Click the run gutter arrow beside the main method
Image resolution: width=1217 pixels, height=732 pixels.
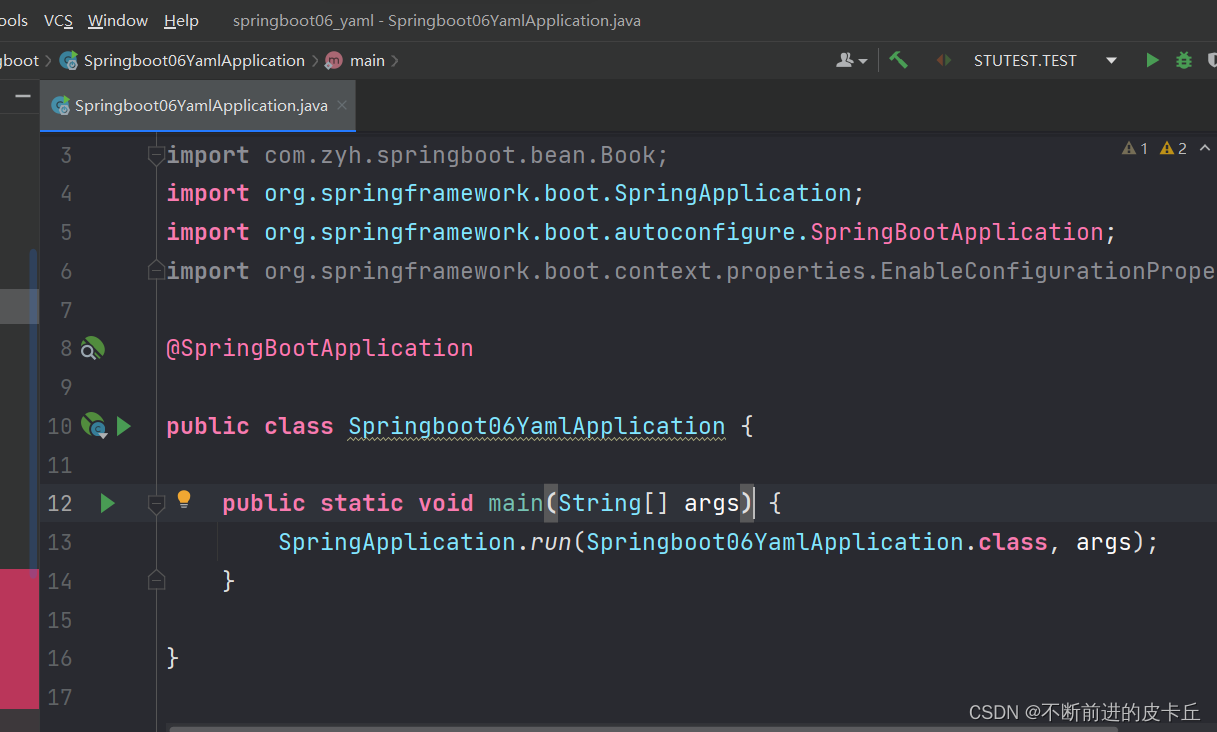[x=108, y=503]
